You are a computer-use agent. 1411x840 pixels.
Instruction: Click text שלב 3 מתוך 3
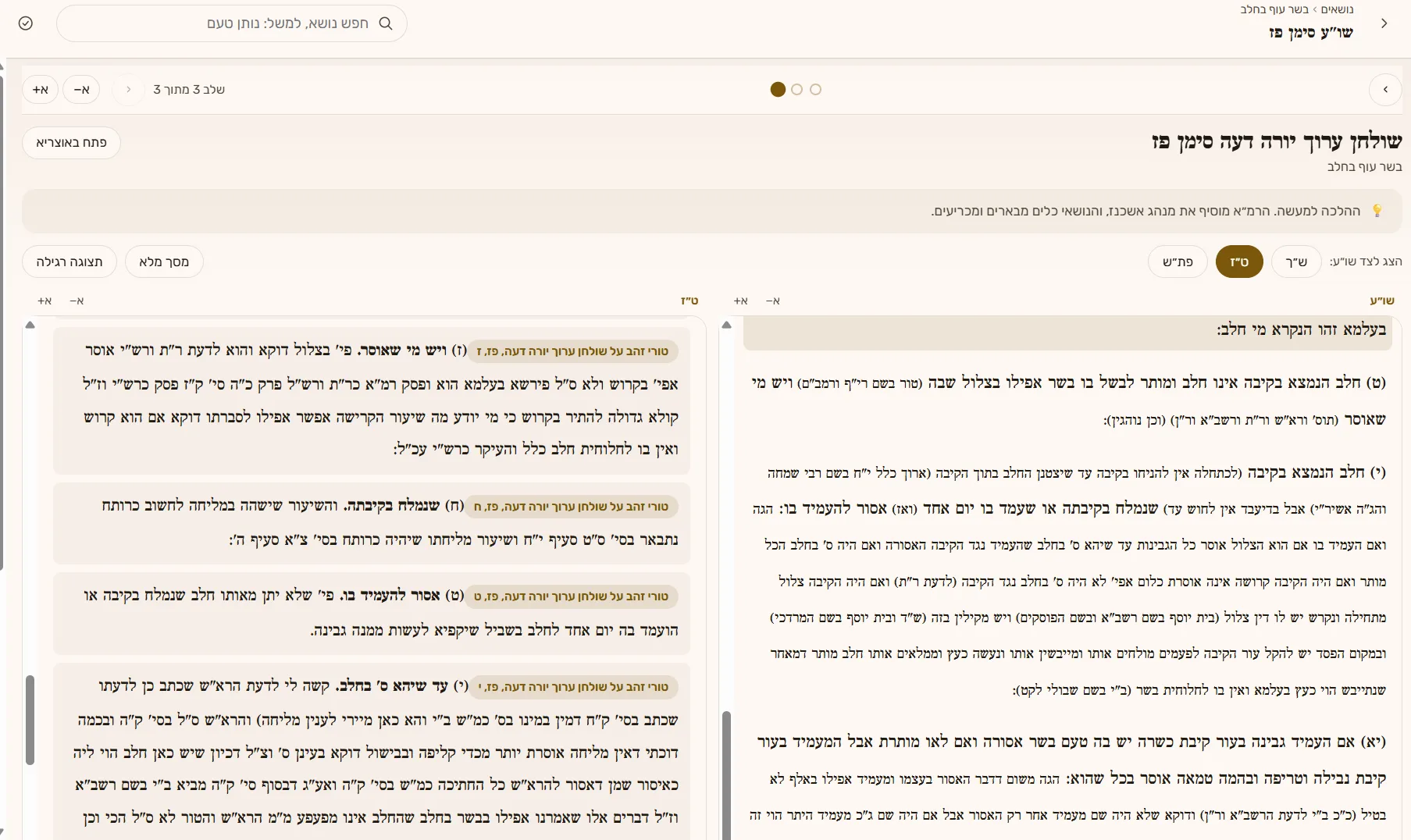189,90
